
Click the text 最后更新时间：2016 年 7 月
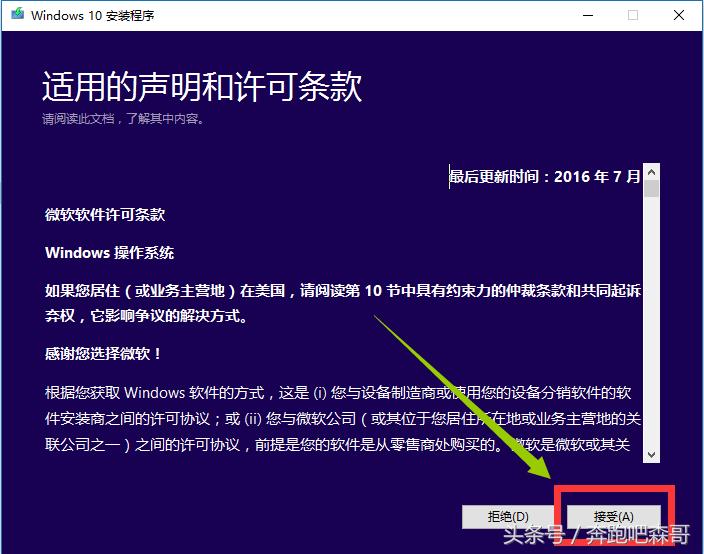(x=545, y=176)
